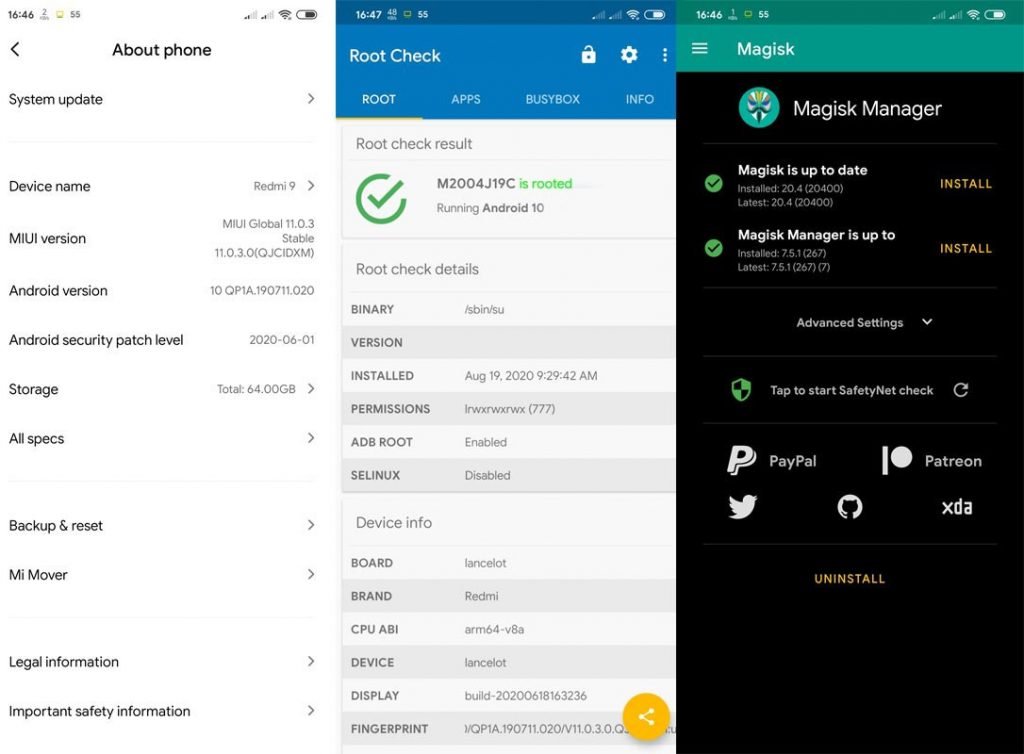Image resolution: width=1024 pixels, height=754 pixels.
Task: Tap the green SafetyNet shield icon
Action: [741, 390]
